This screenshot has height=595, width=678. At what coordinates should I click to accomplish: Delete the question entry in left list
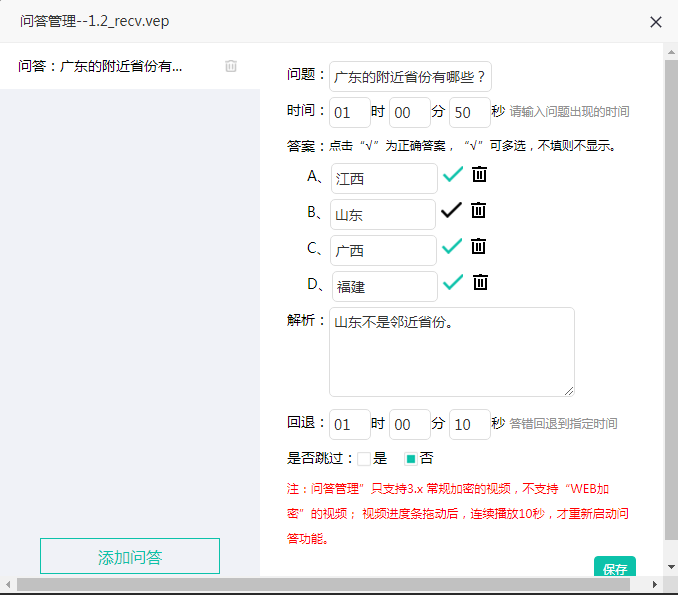point(231,66)
